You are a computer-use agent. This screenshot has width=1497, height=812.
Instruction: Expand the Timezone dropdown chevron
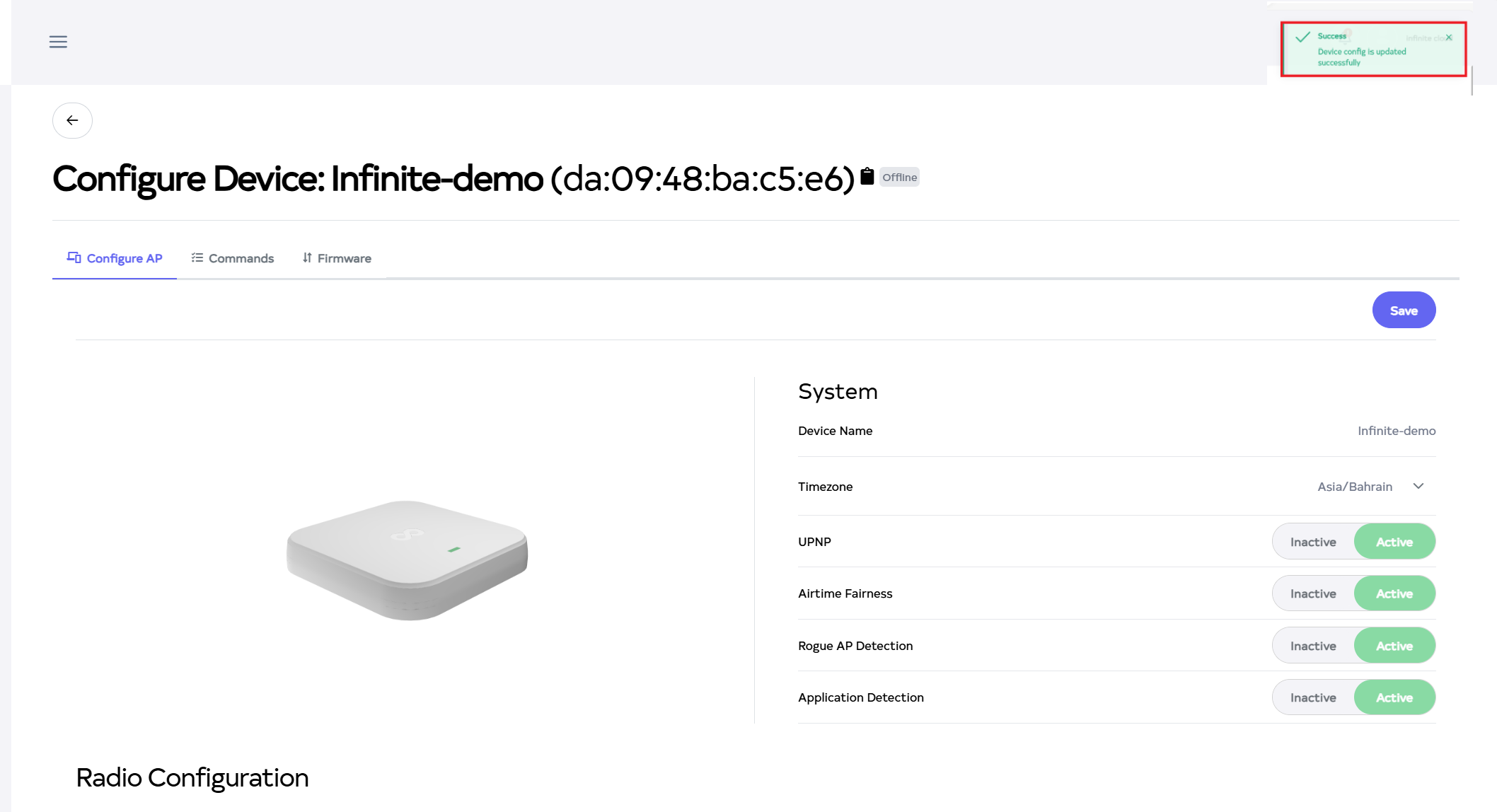(1418, 486)
